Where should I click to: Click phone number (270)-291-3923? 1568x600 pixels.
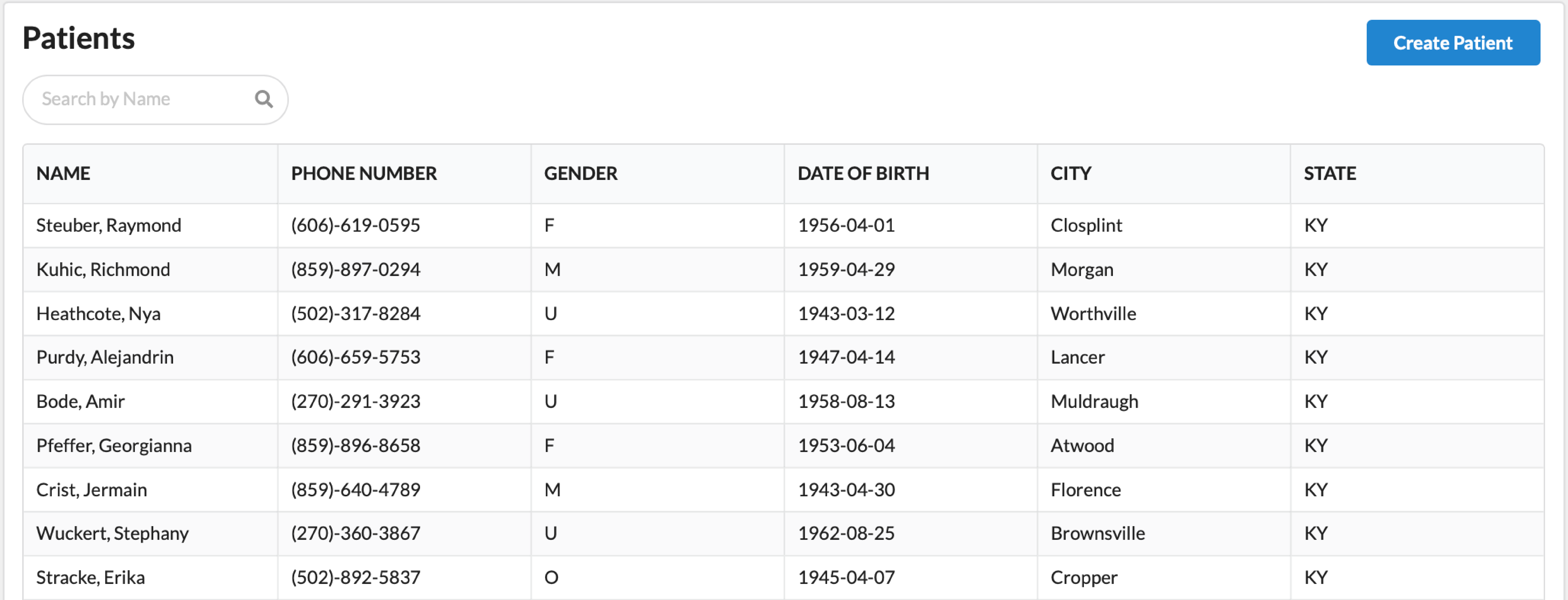point(356,402)
